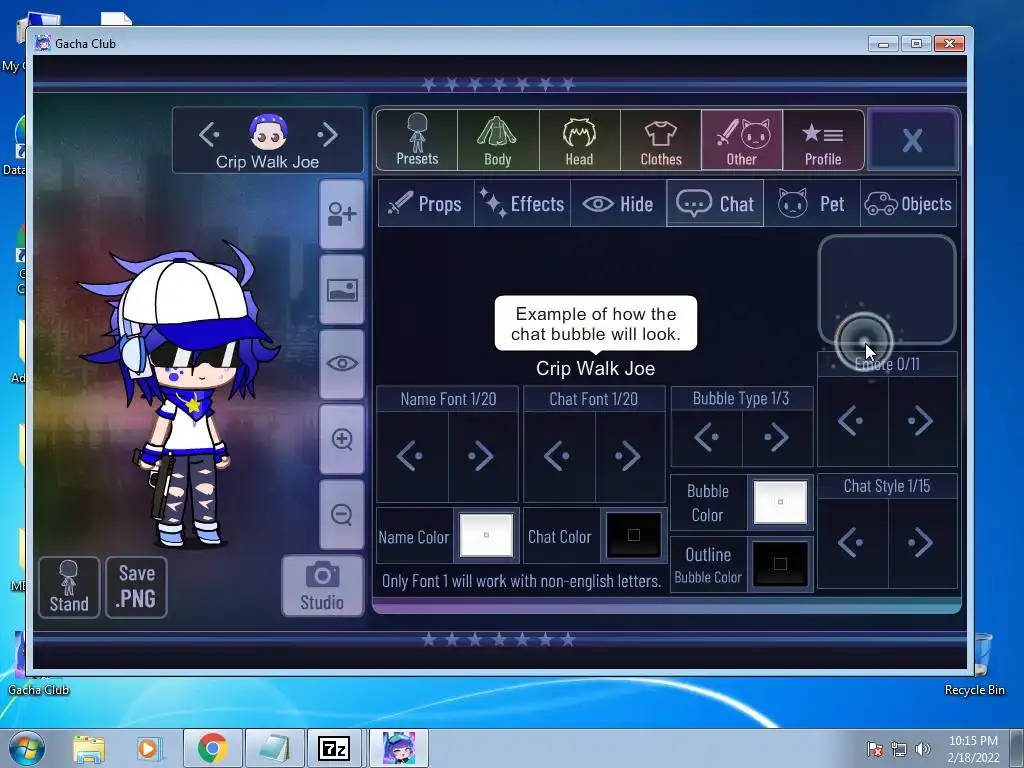Open the Other tab
1024x768 pixels.
pos(742,140)
